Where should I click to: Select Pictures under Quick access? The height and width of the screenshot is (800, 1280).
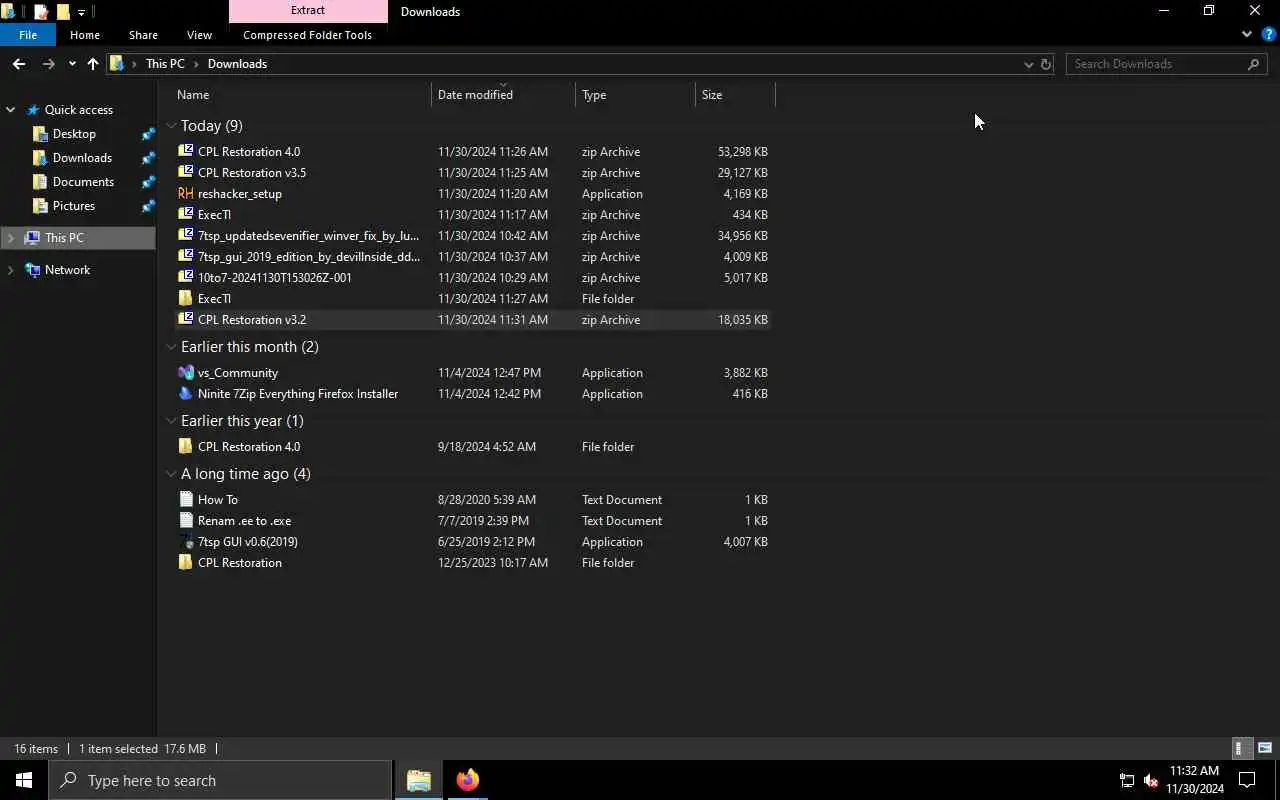74,206
